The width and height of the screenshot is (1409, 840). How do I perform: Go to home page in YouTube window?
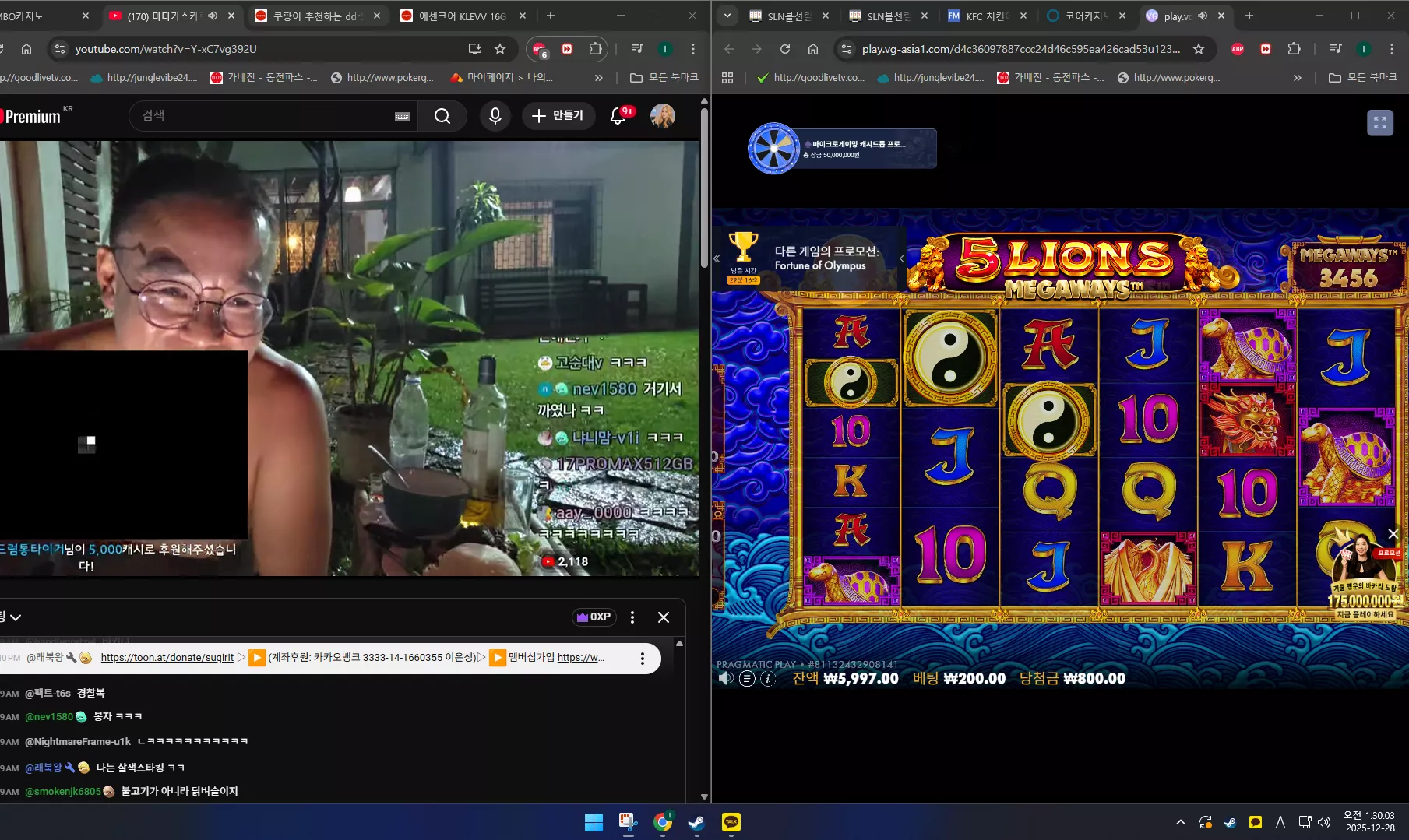click(x=26, y=49)
